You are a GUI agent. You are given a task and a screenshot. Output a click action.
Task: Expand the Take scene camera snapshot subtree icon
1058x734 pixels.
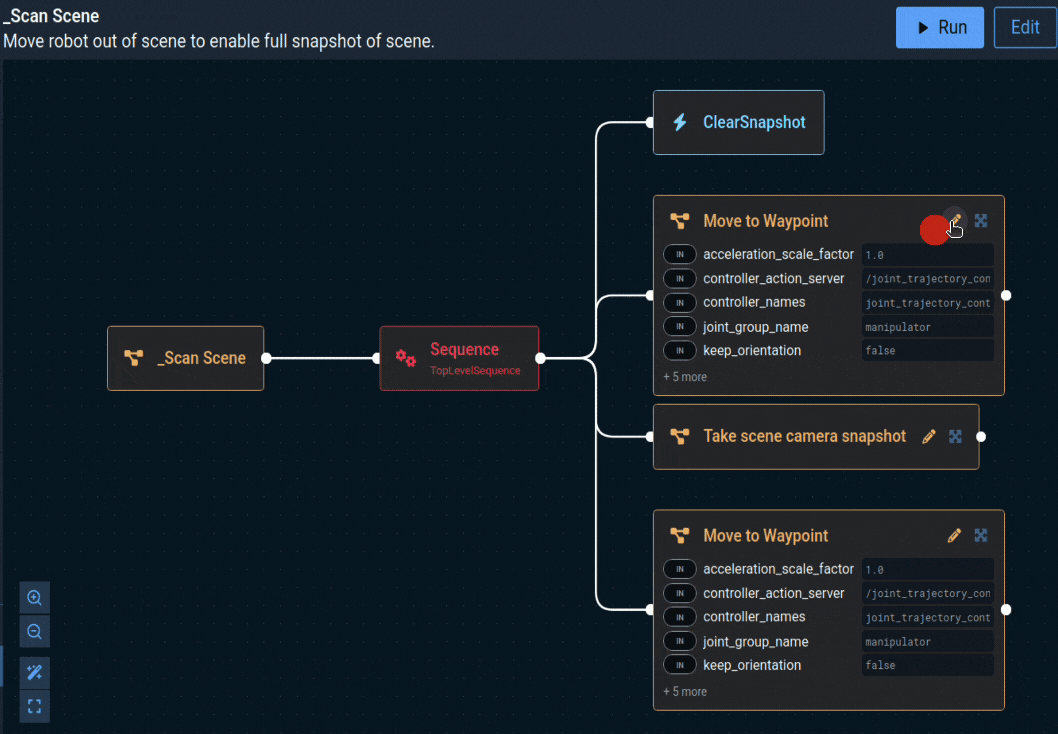(x=955, y=436)
